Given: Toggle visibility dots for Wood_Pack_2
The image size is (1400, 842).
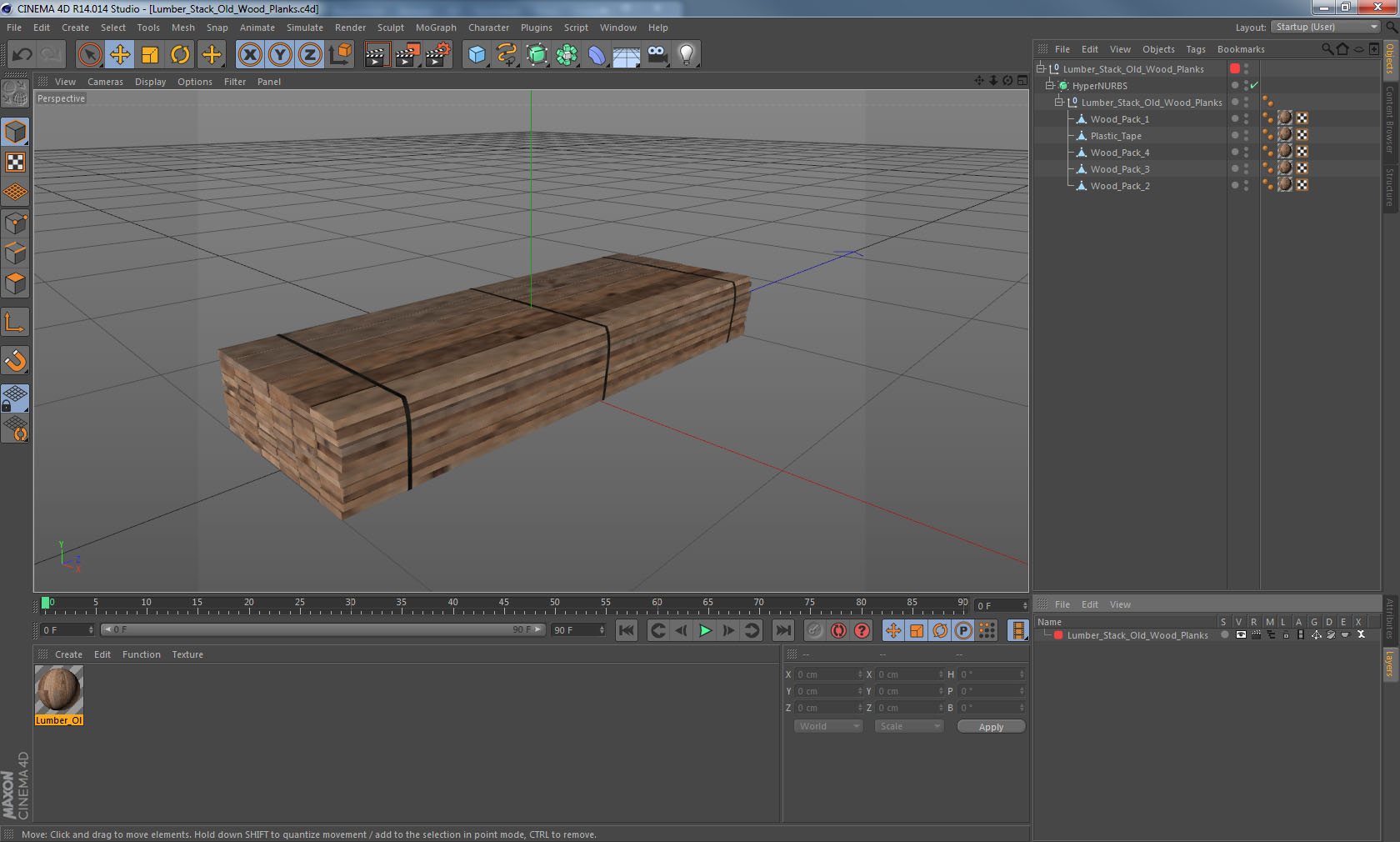Looking at the screenshot, I should click(1246, 186).
